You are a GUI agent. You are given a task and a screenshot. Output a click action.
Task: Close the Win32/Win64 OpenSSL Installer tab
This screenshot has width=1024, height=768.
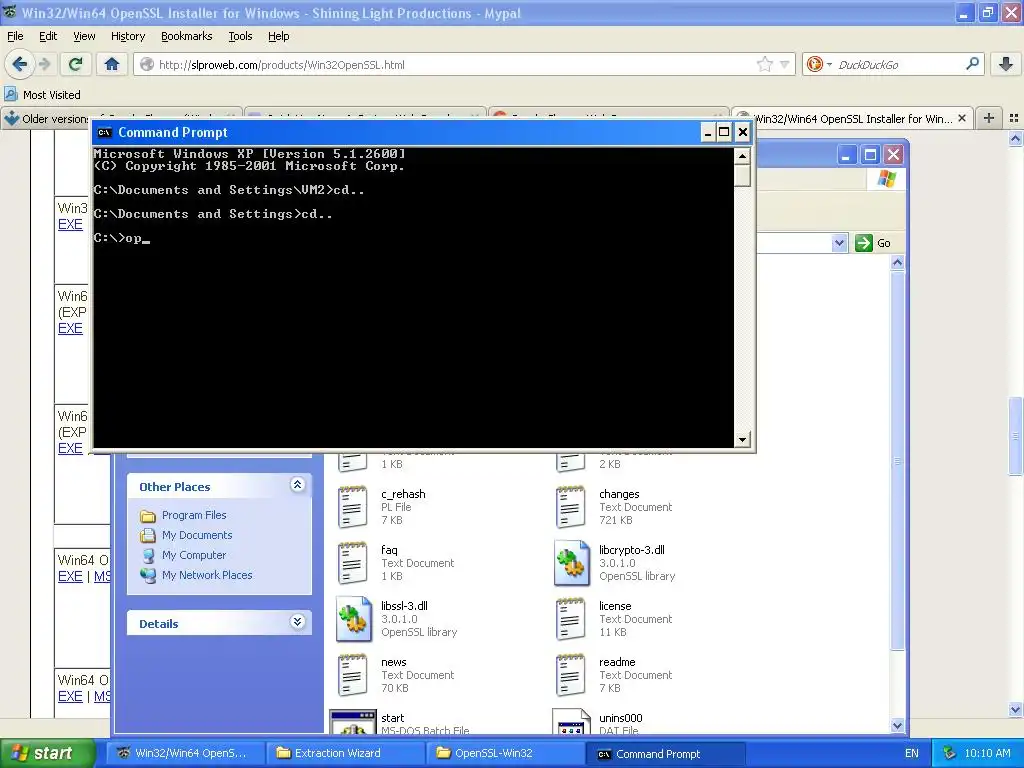961,118
